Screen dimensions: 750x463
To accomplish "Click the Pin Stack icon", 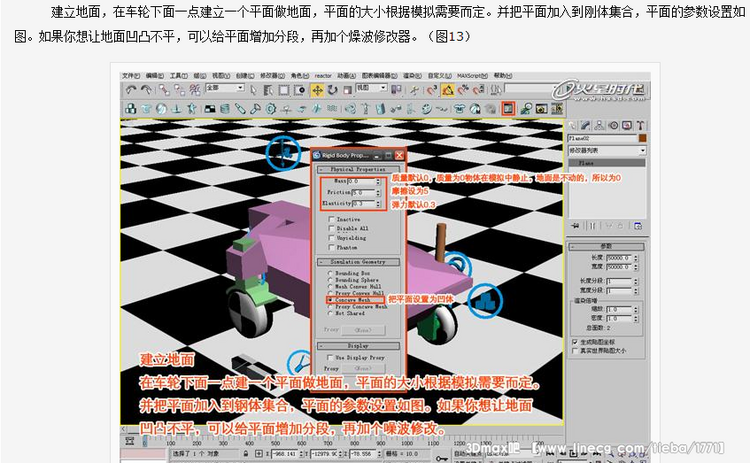I will click(x=575, y=225).
